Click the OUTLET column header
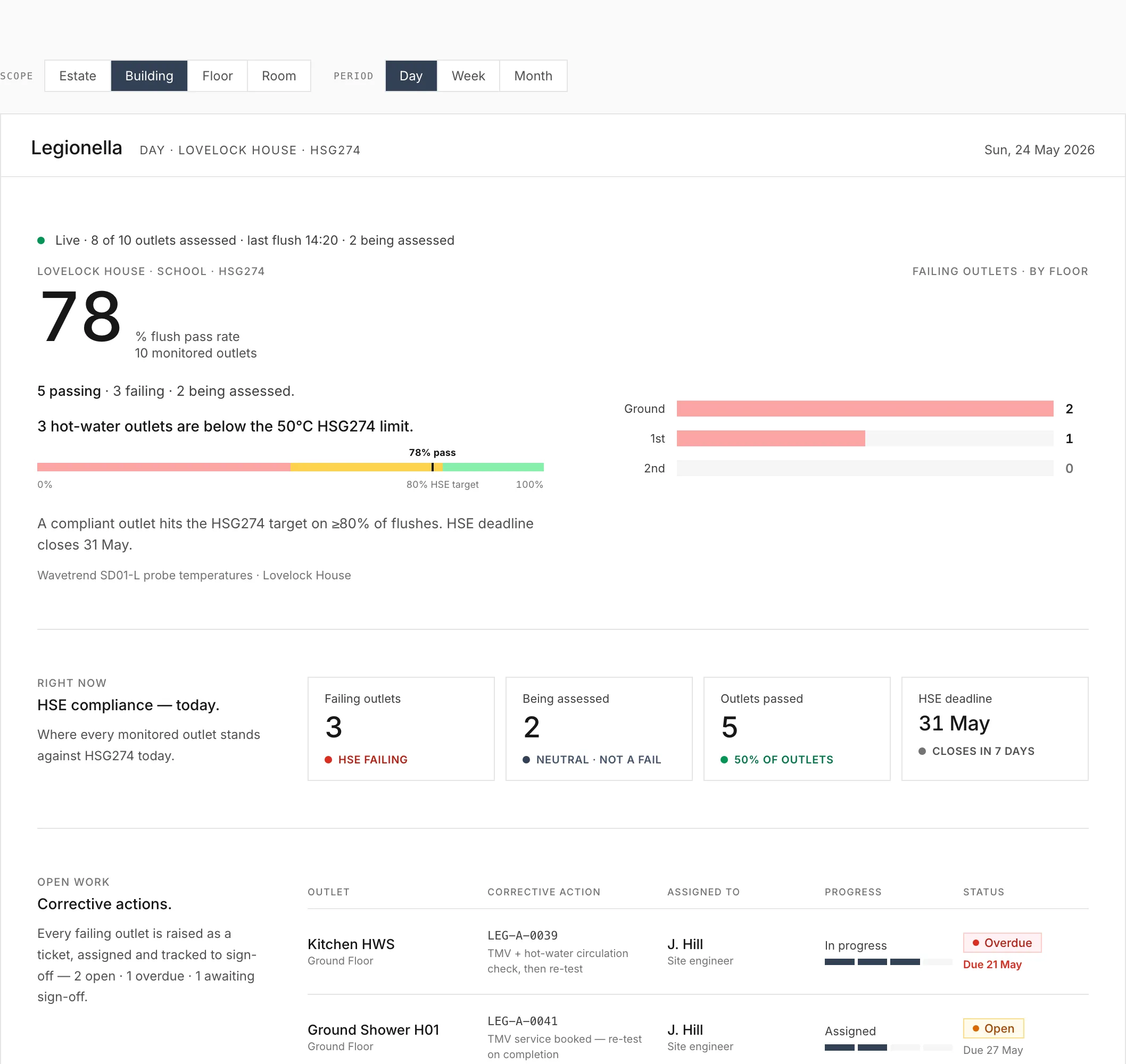 coord(328,892)
